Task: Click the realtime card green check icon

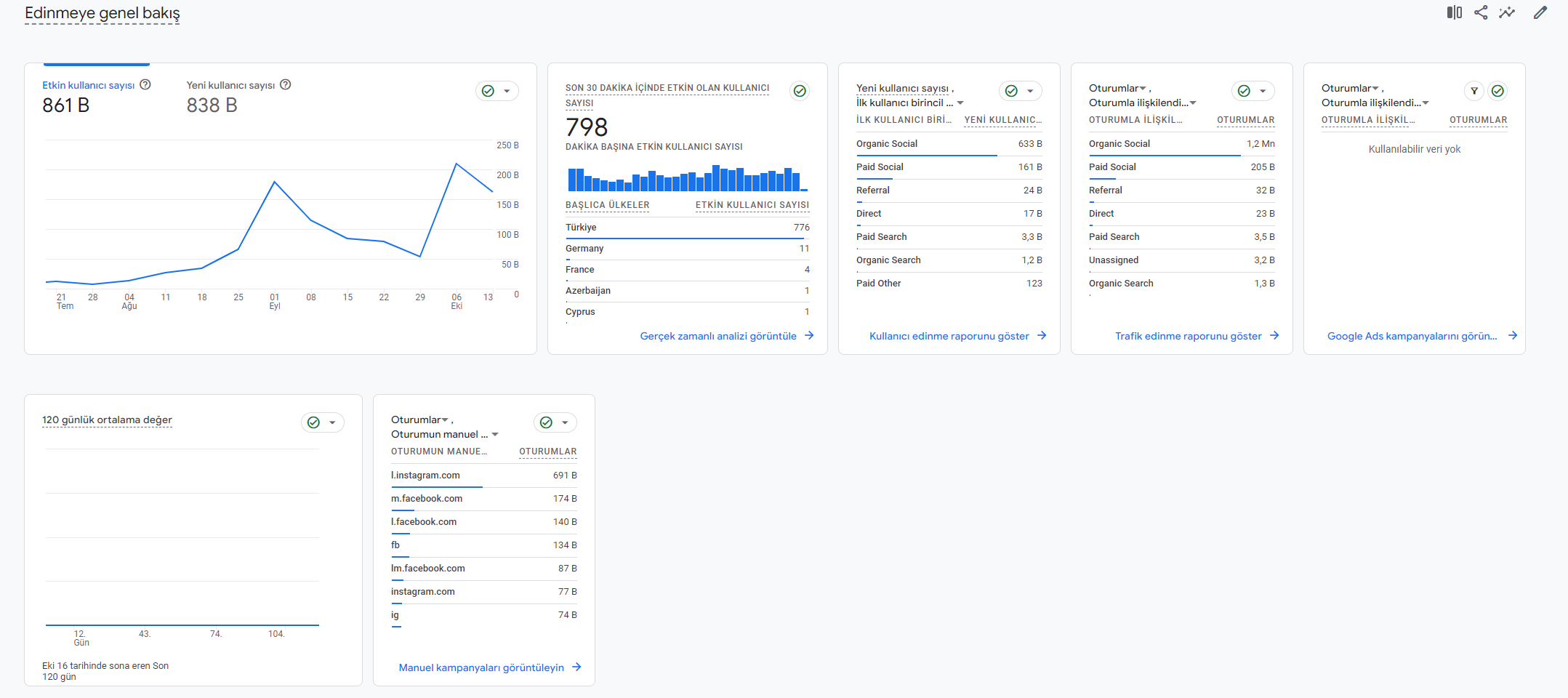Action: coord(800,91)
